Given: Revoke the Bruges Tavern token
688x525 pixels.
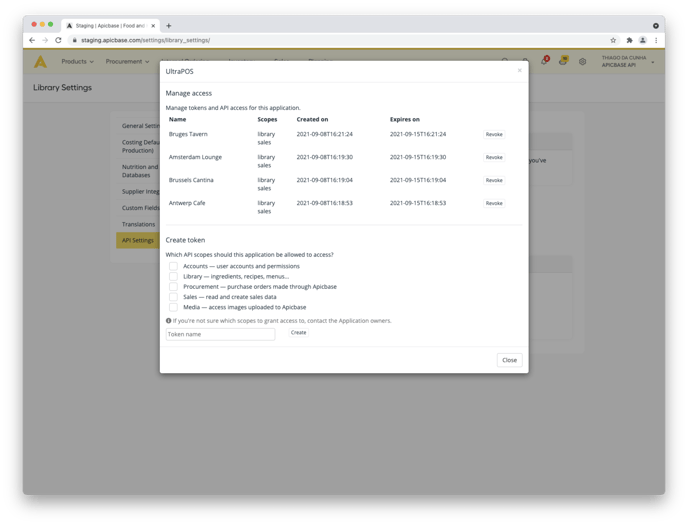Looking at the screenshot, I should [x=494, y=134].
